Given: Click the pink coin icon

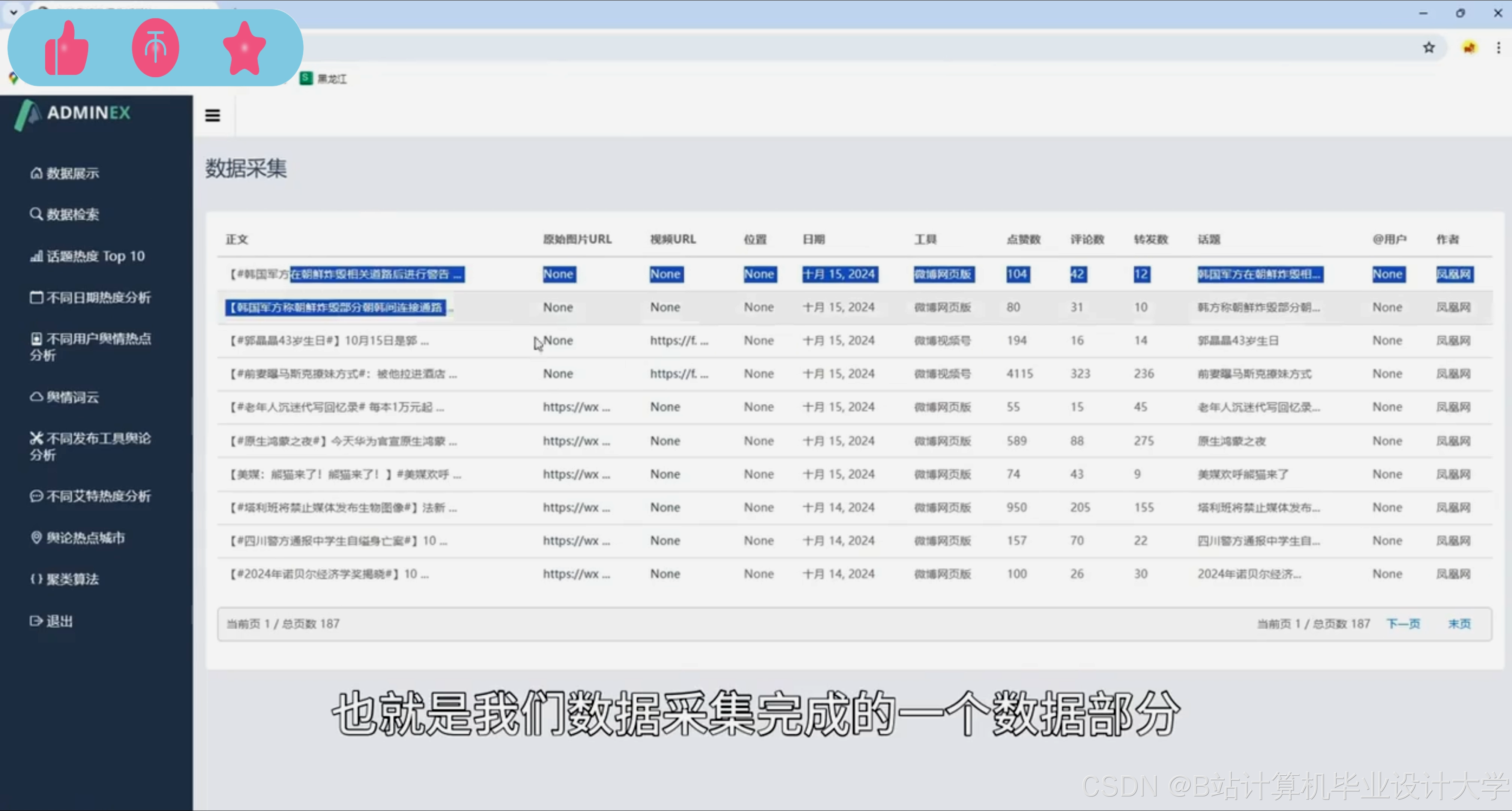Looking at the screenshot, I should click(155, 48).
